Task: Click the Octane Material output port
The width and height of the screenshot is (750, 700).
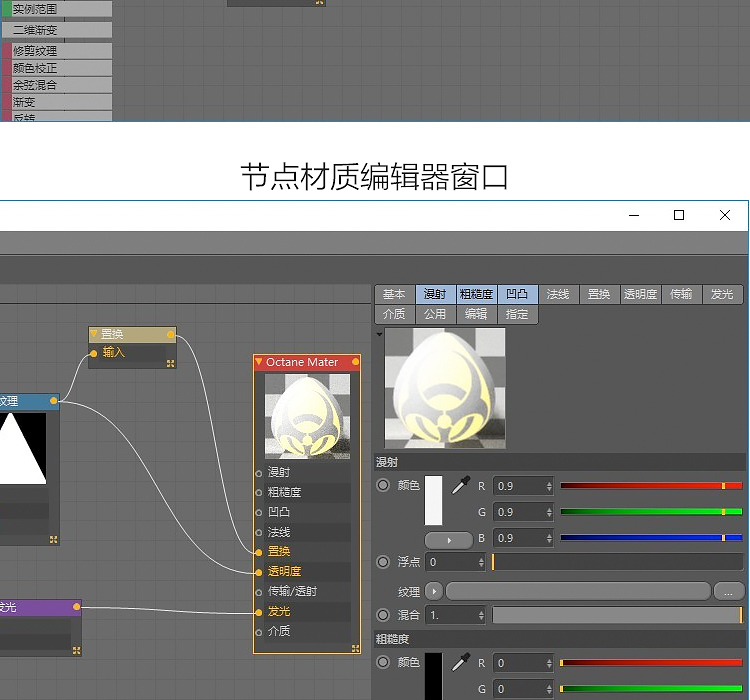Action: click(x=355, y=362)
